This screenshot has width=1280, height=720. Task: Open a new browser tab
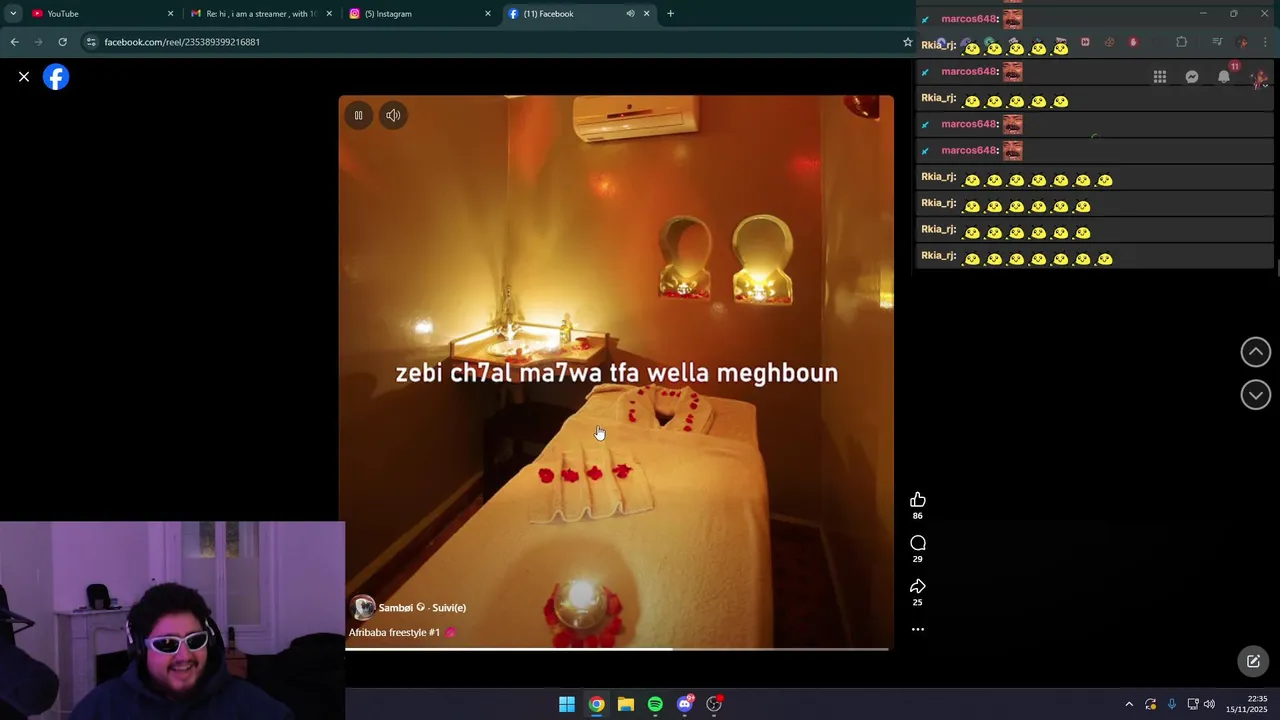pyautogui.click(x=670, y=14)
